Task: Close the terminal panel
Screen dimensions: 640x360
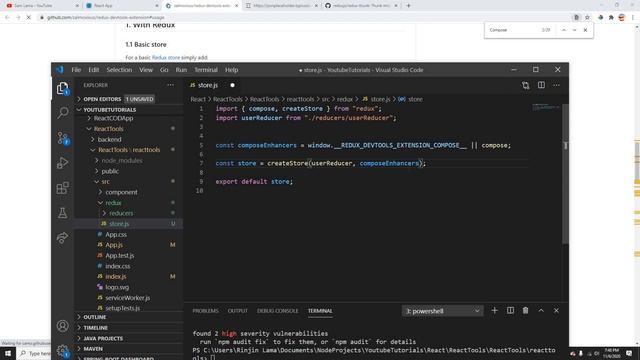Action: tap(556, 311)
